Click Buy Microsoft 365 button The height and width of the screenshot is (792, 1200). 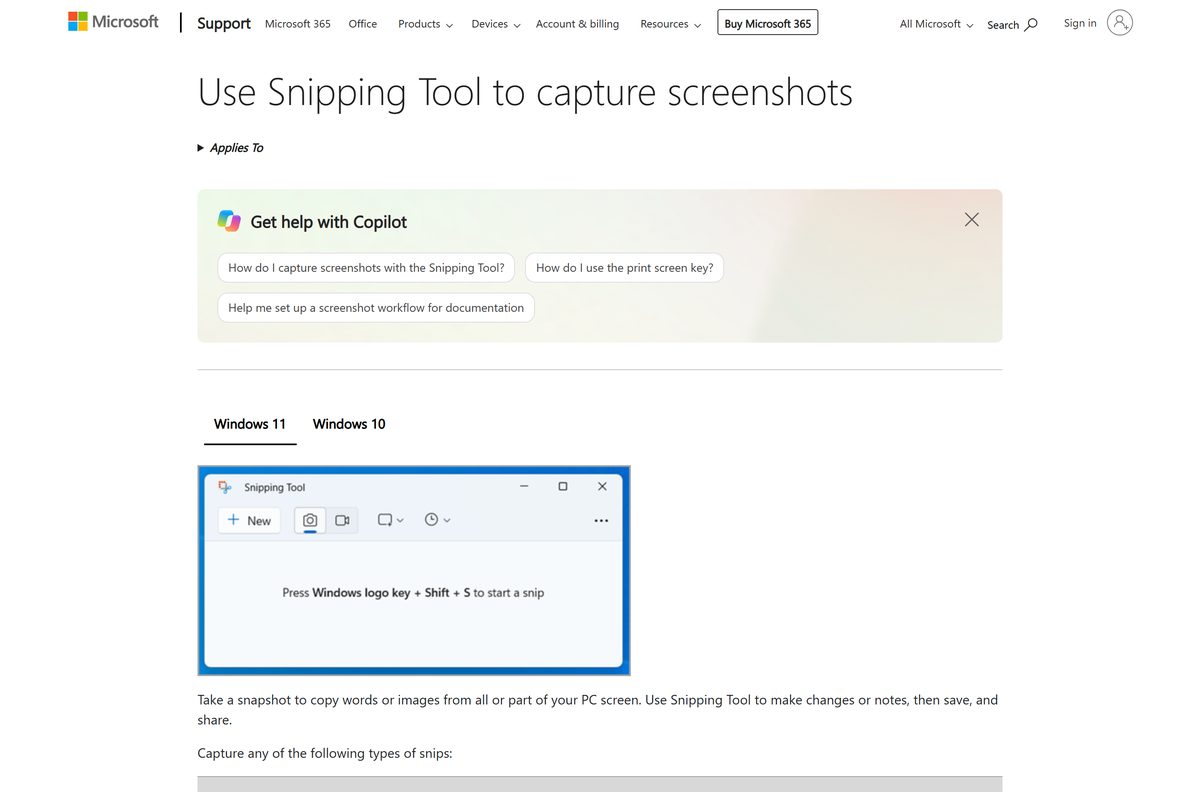click(768, 23)
